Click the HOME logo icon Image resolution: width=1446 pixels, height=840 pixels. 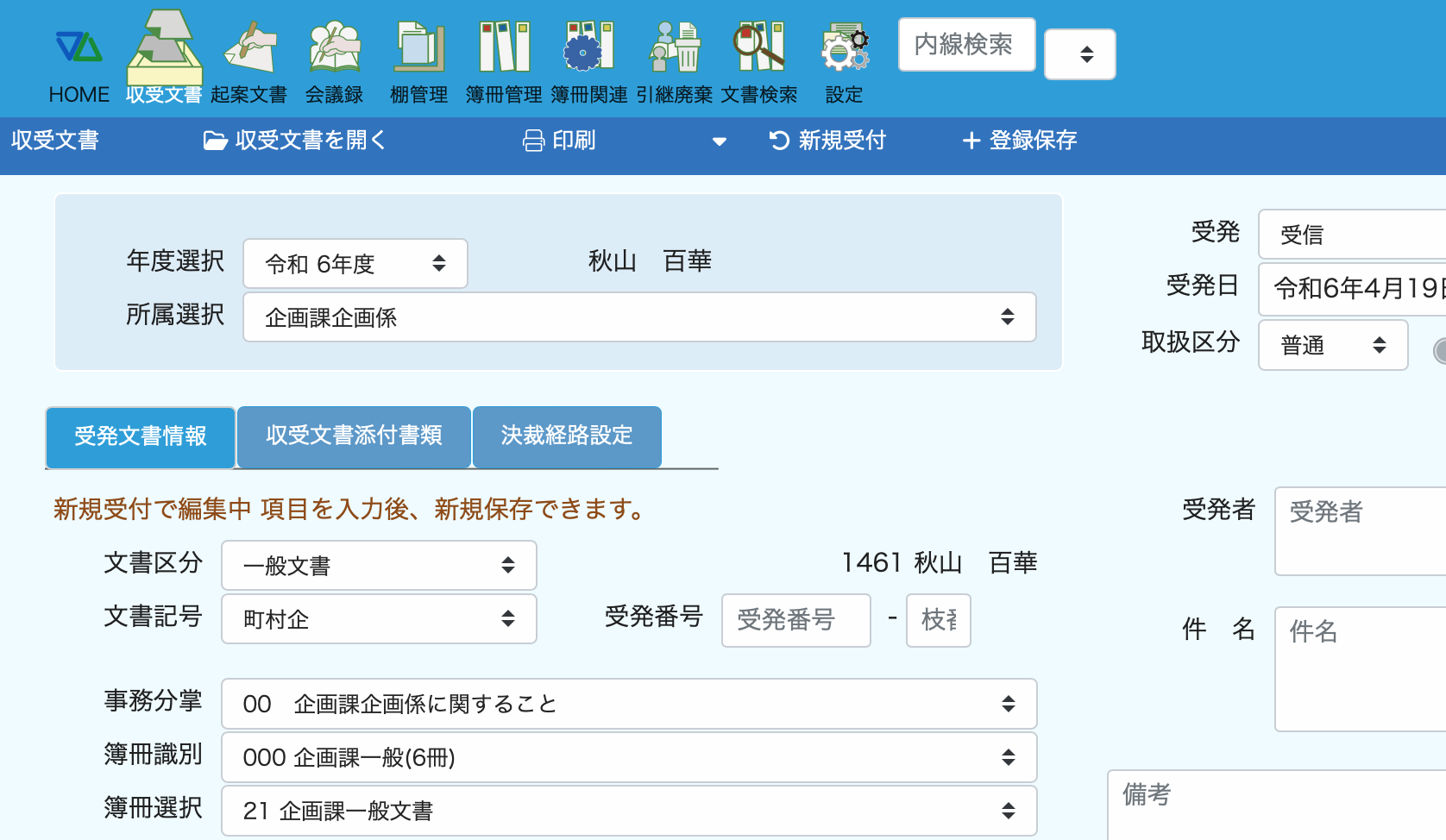click(x=79, y=47)
